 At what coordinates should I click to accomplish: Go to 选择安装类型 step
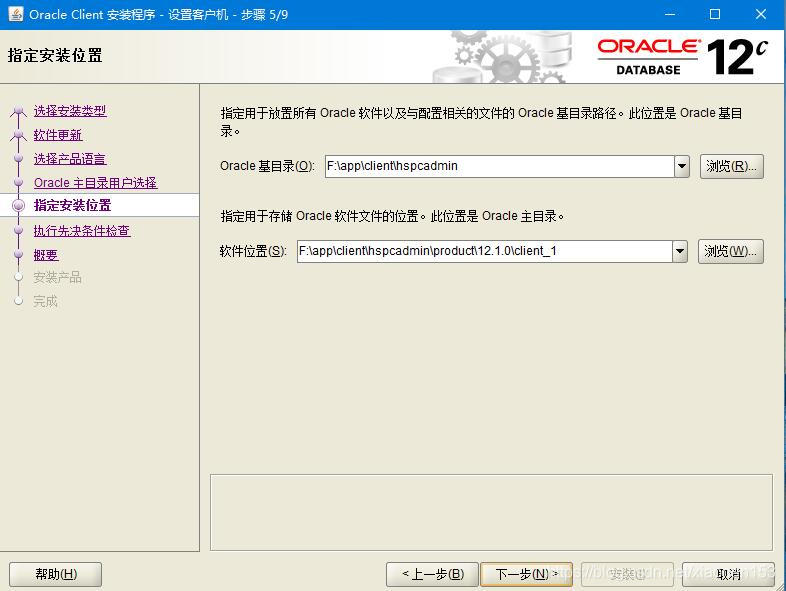[x=70, y=111]
